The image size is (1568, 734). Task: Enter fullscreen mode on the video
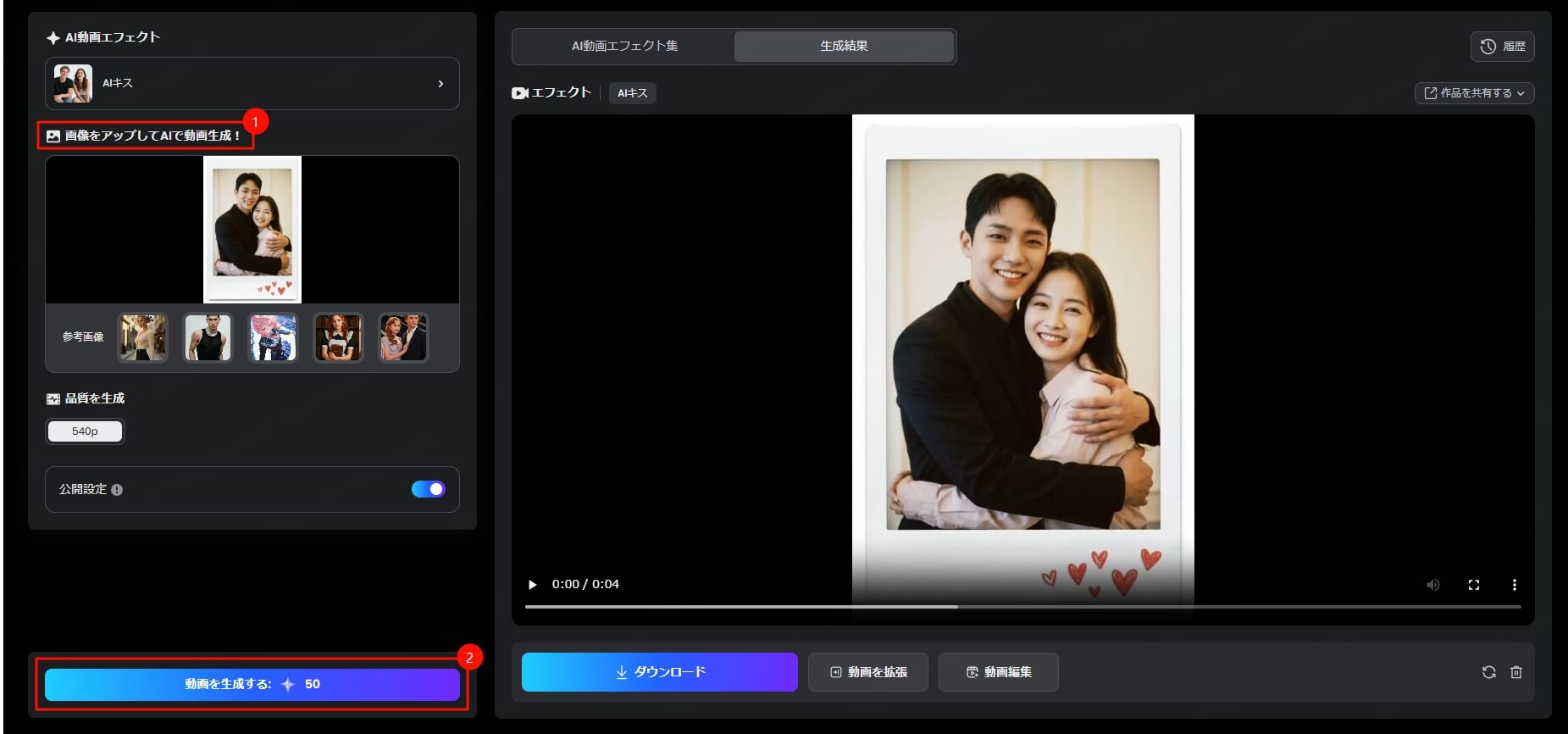click(1473, 585)
